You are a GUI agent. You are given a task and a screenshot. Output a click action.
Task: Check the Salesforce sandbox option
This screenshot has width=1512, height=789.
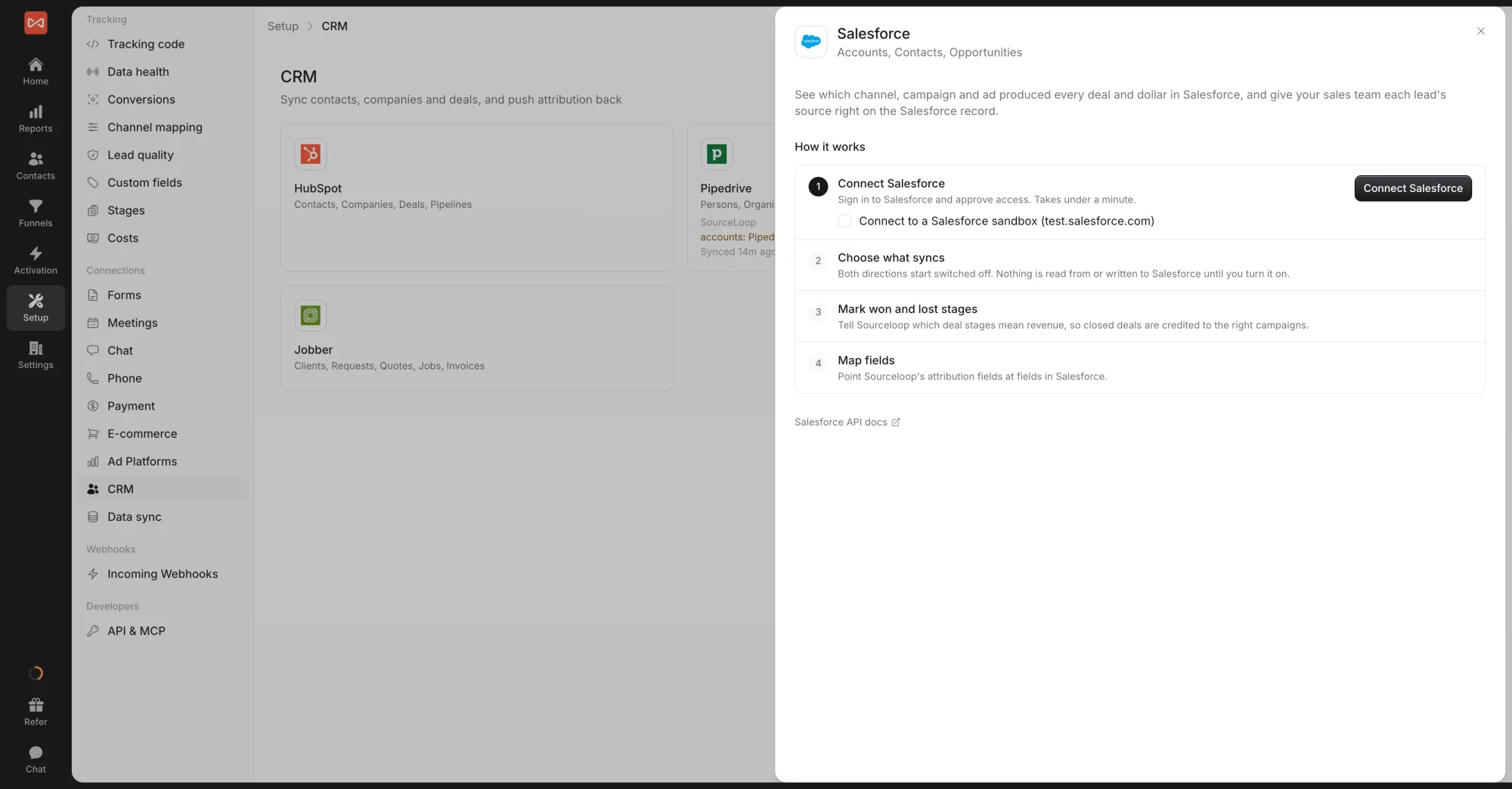tap(844, 221)
